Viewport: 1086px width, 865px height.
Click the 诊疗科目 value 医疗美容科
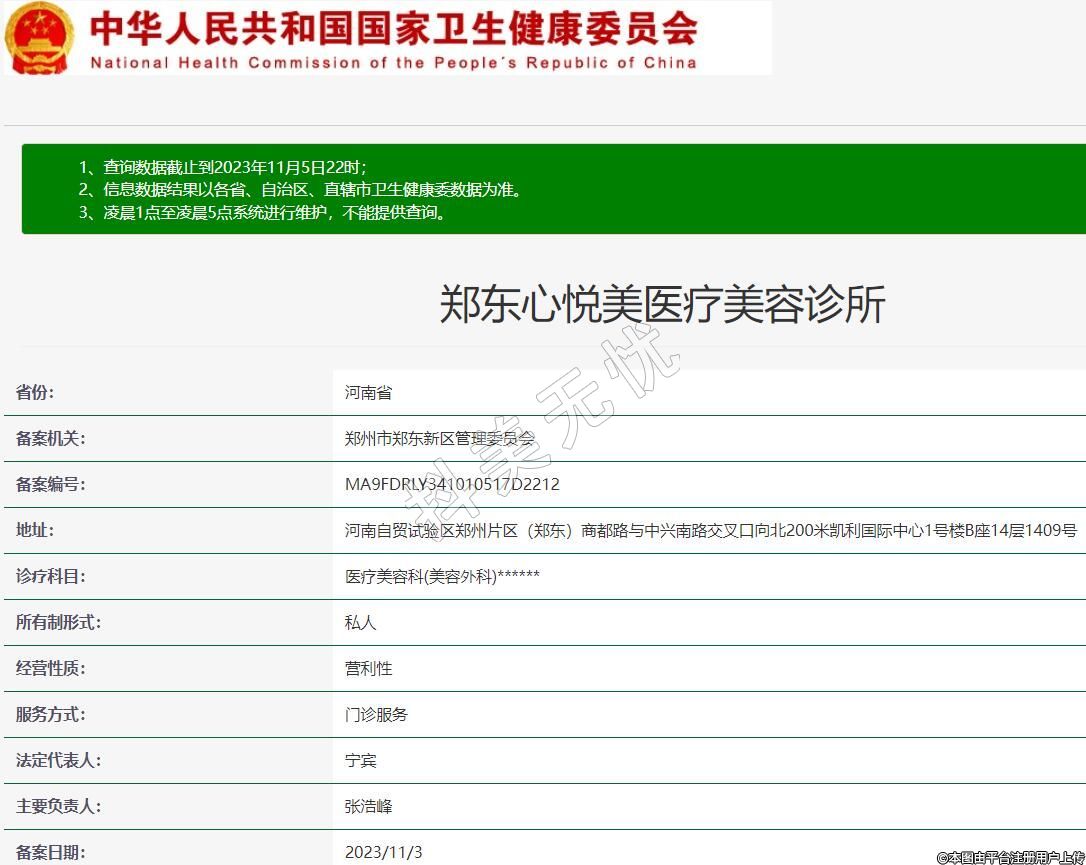pos(442,577)
